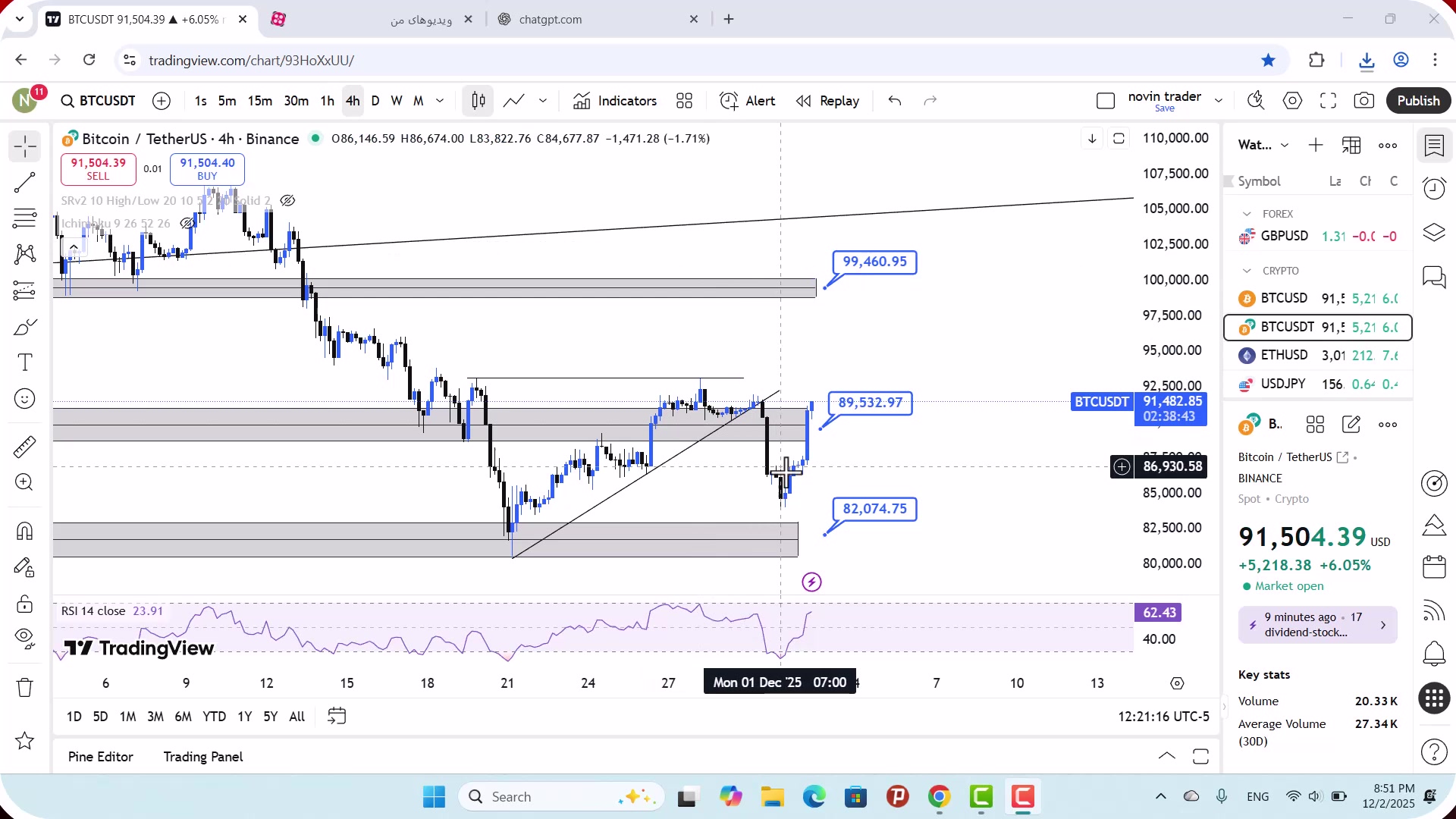Switch to 30m timeframe
The image size is (1456, 819).
tap(296, 101)
